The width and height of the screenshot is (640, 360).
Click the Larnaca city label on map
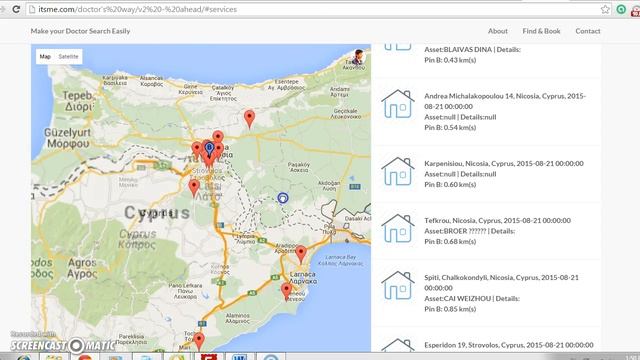click(x=302, y=278)
